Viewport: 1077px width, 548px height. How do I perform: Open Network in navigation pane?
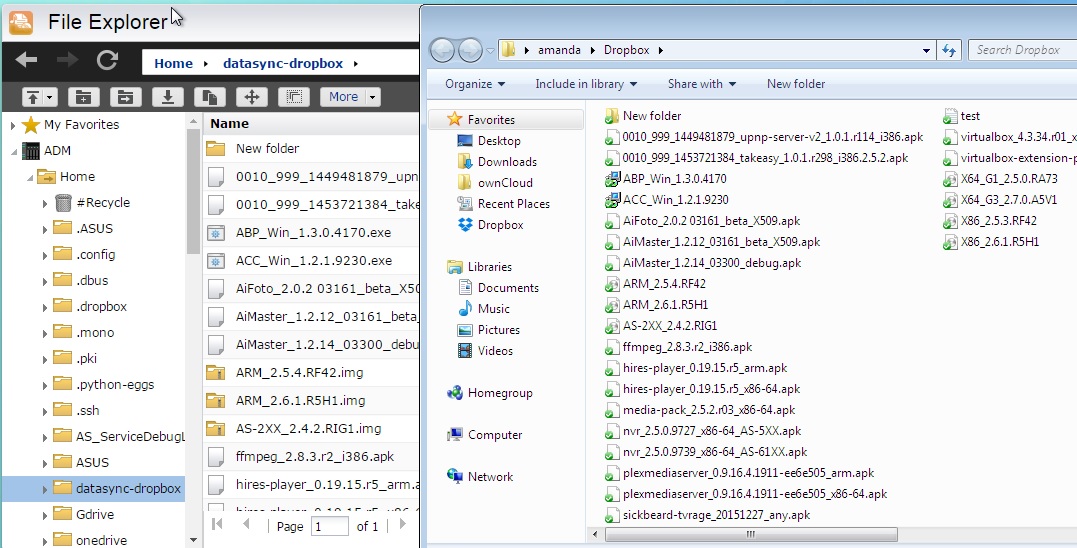490,477
